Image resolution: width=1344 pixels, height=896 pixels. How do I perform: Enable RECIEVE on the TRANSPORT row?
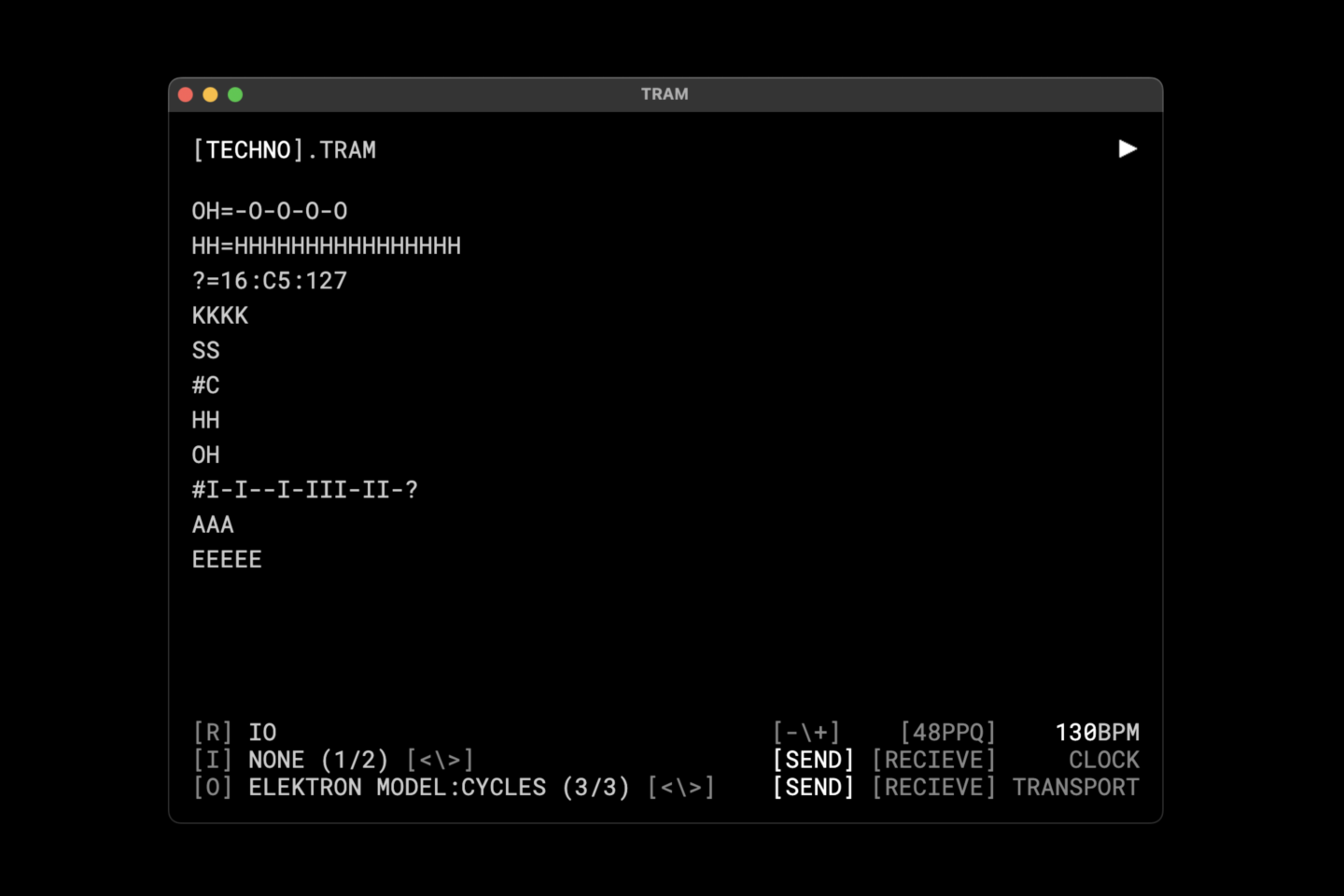(933, 788)
